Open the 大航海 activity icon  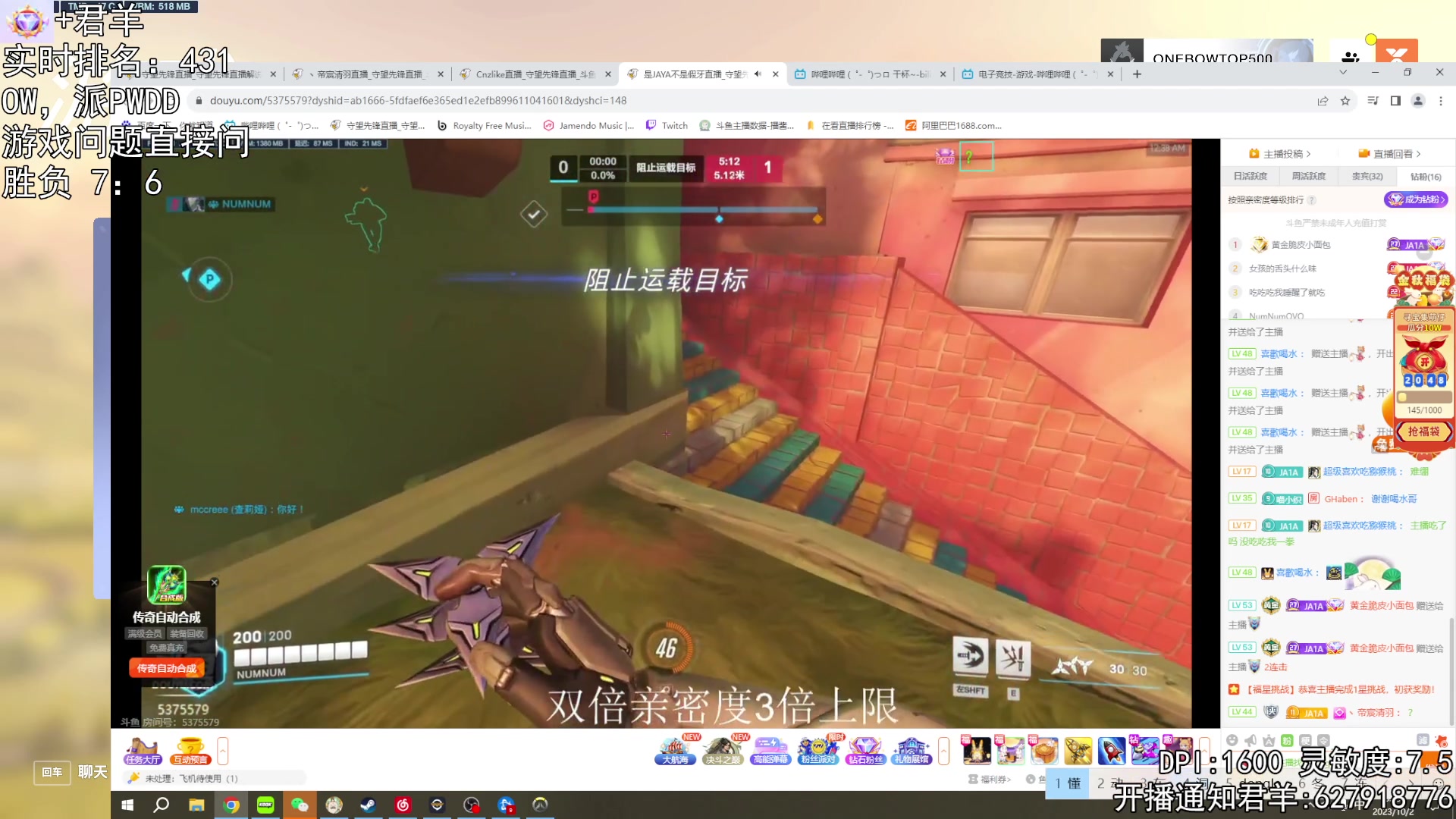pyautogui.click(x=676, y=751)
